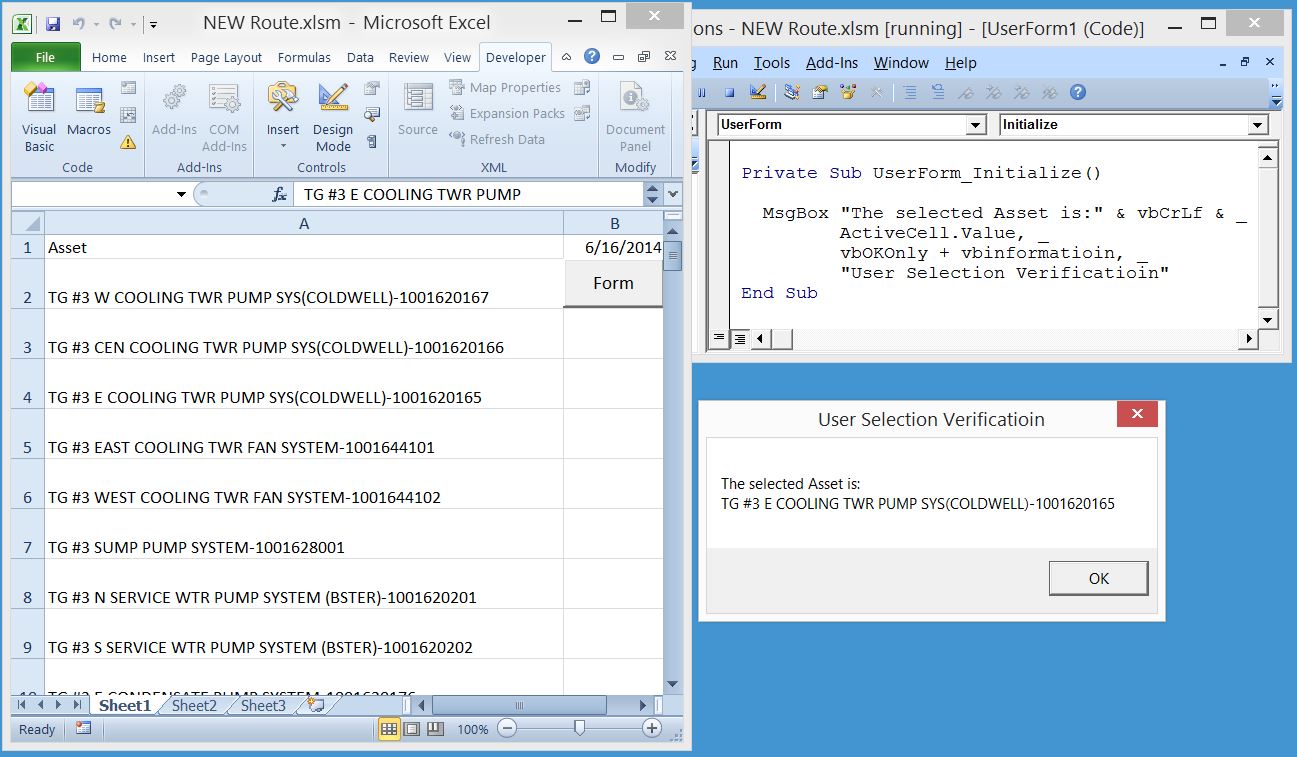The width and height of the screenshot is (1297, 757).
Task: Open Window menu in VBA editor
Action: coord(901,63)
